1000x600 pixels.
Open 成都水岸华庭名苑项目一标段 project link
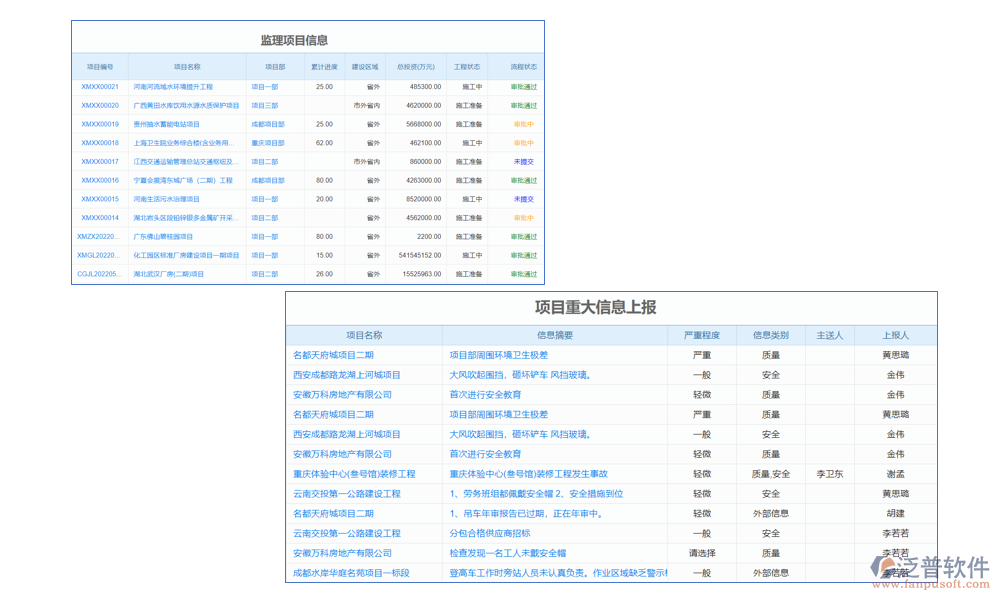pos(351,573)
